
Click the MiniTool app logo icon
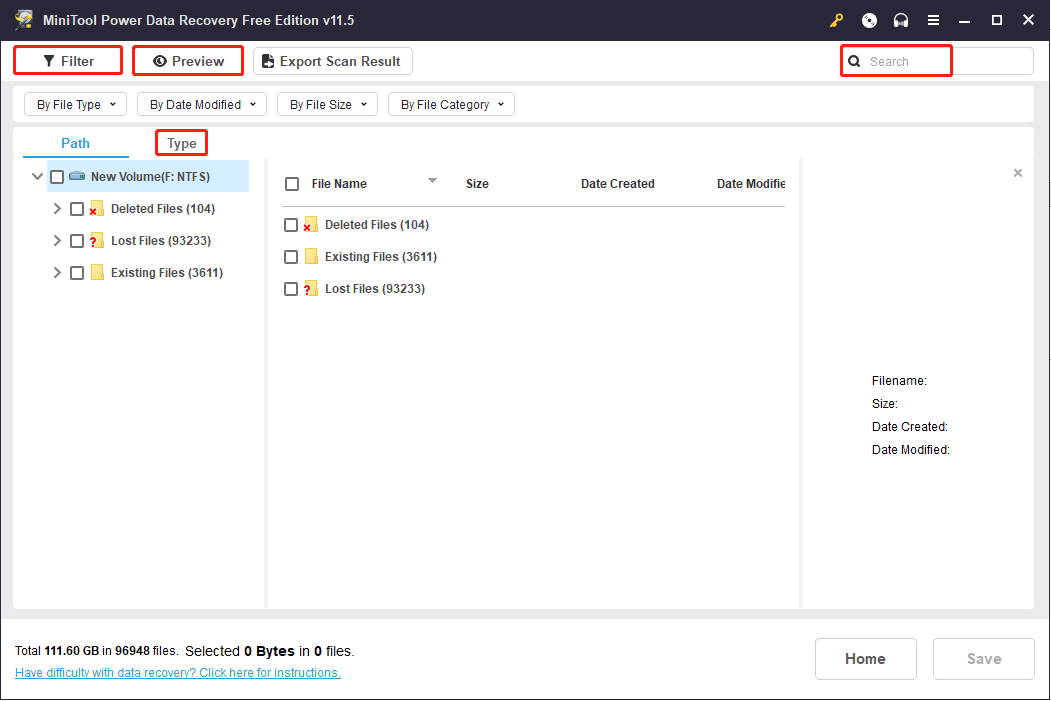coord(24,19)
